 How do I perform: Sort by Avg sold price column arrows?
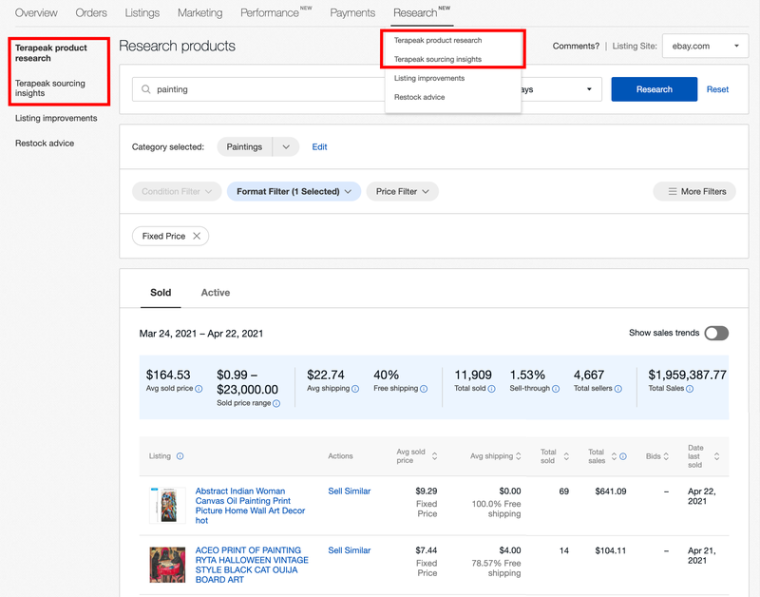click(434, 456)
